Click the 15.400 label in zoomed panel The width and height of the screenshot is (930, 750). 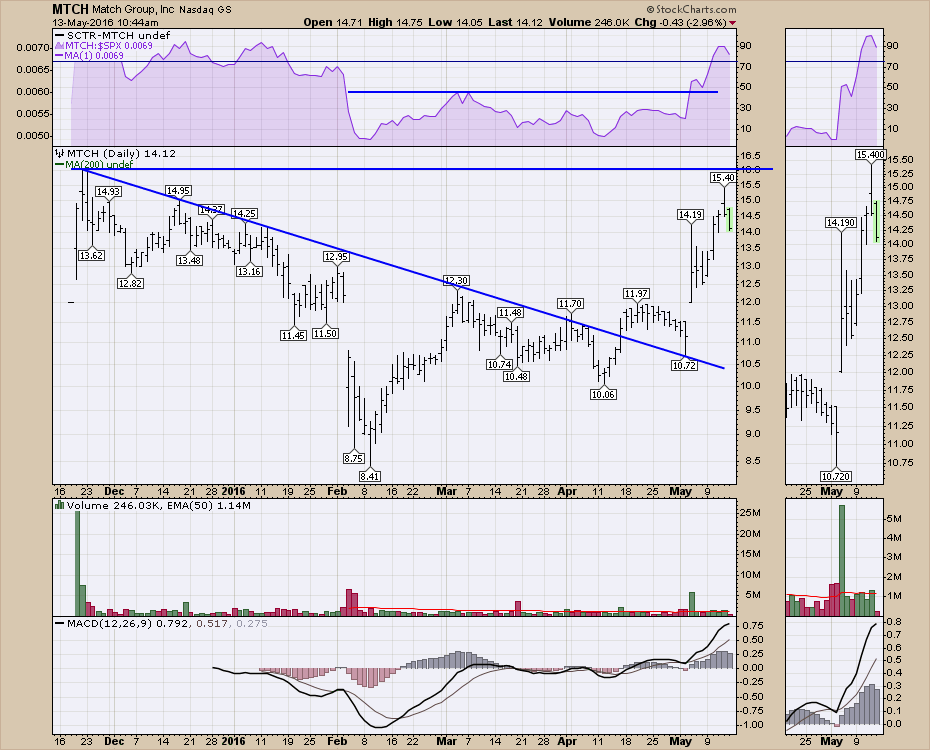pyautogui.click(x=871, y=155)
